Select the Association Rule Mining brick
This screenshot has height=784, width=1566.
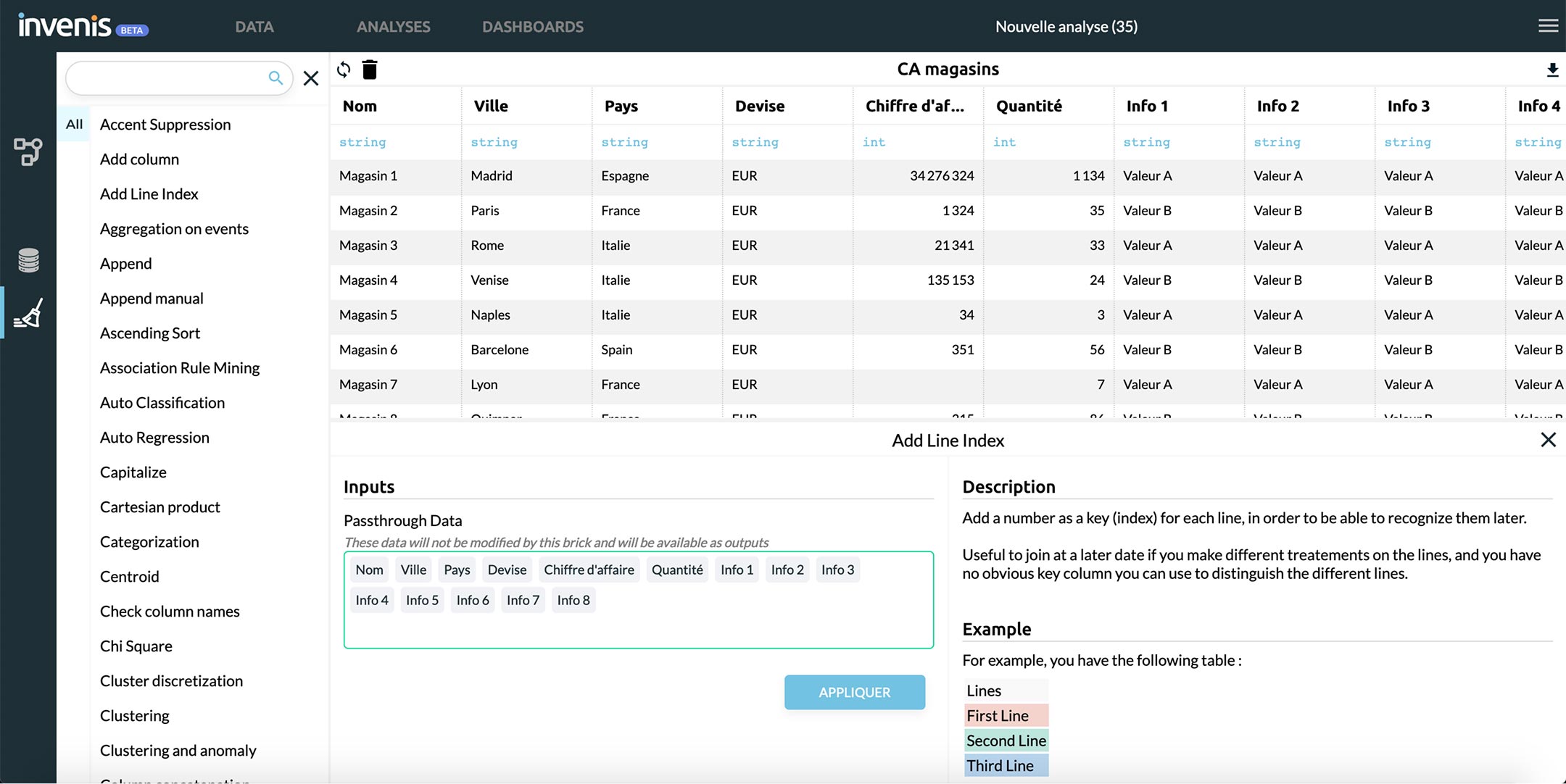tap(180, 368)
